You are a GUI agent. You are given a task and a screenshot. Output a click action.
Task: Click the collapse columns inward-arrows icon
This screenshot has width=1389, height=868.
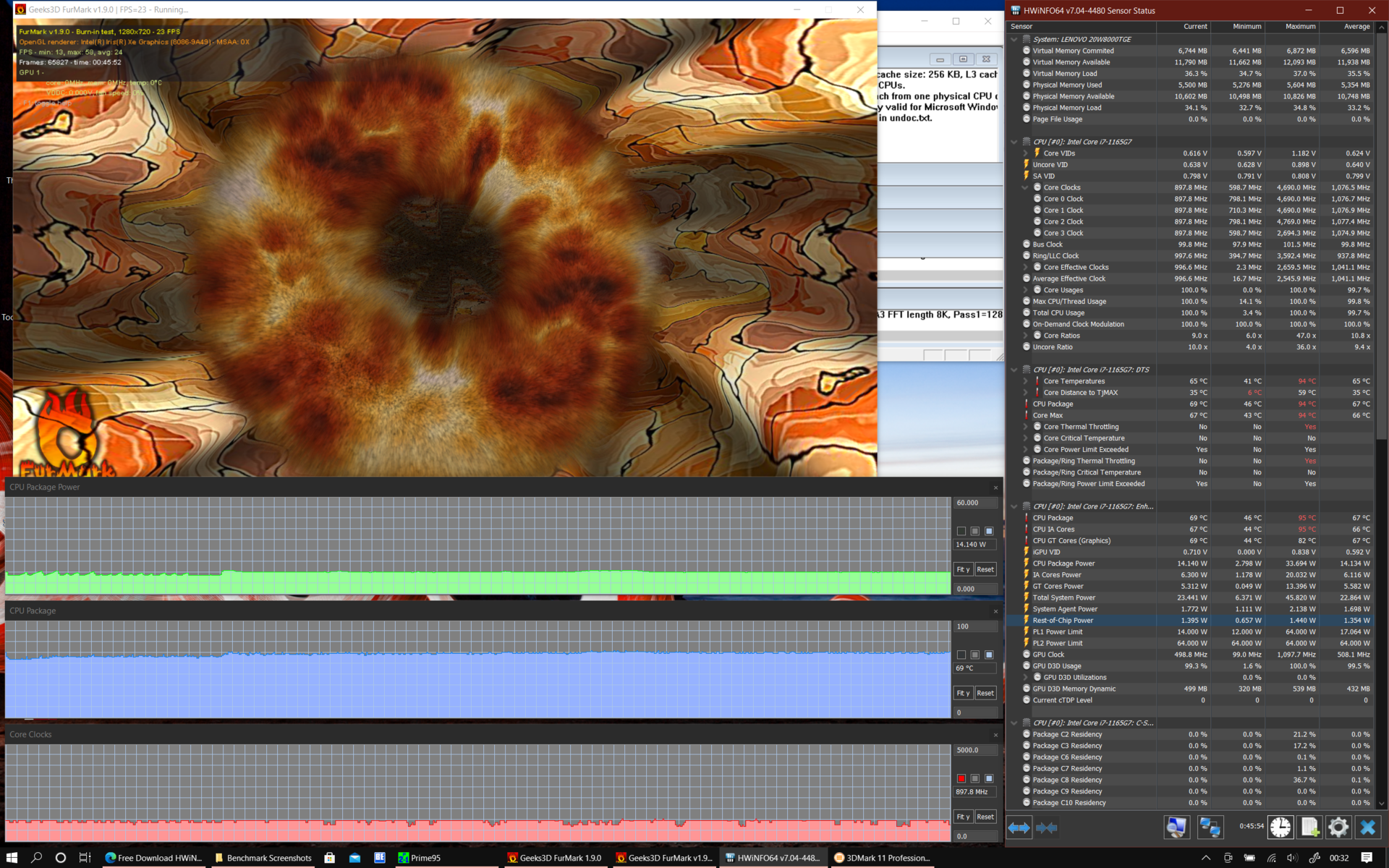point(1047,827)
